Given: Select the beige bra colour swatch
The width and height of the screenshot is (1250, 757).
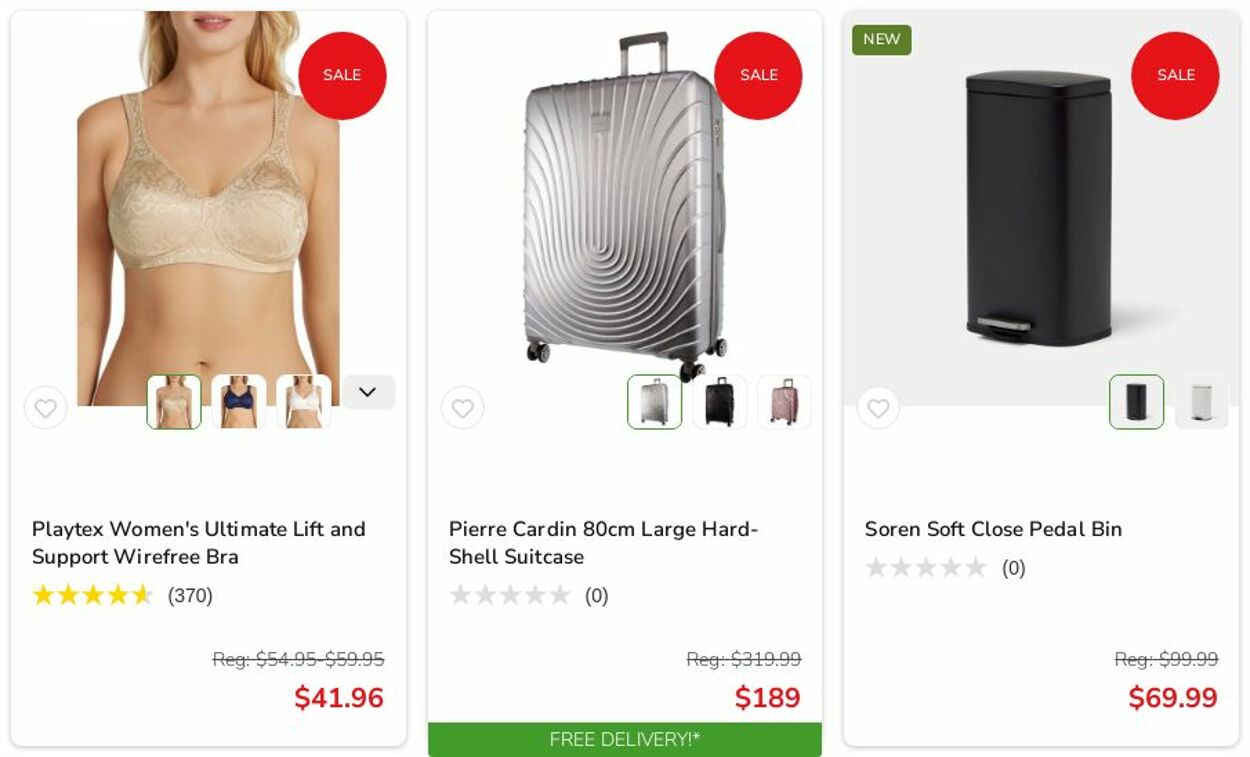Looking at the screenshot, I should tap(174, 402).
